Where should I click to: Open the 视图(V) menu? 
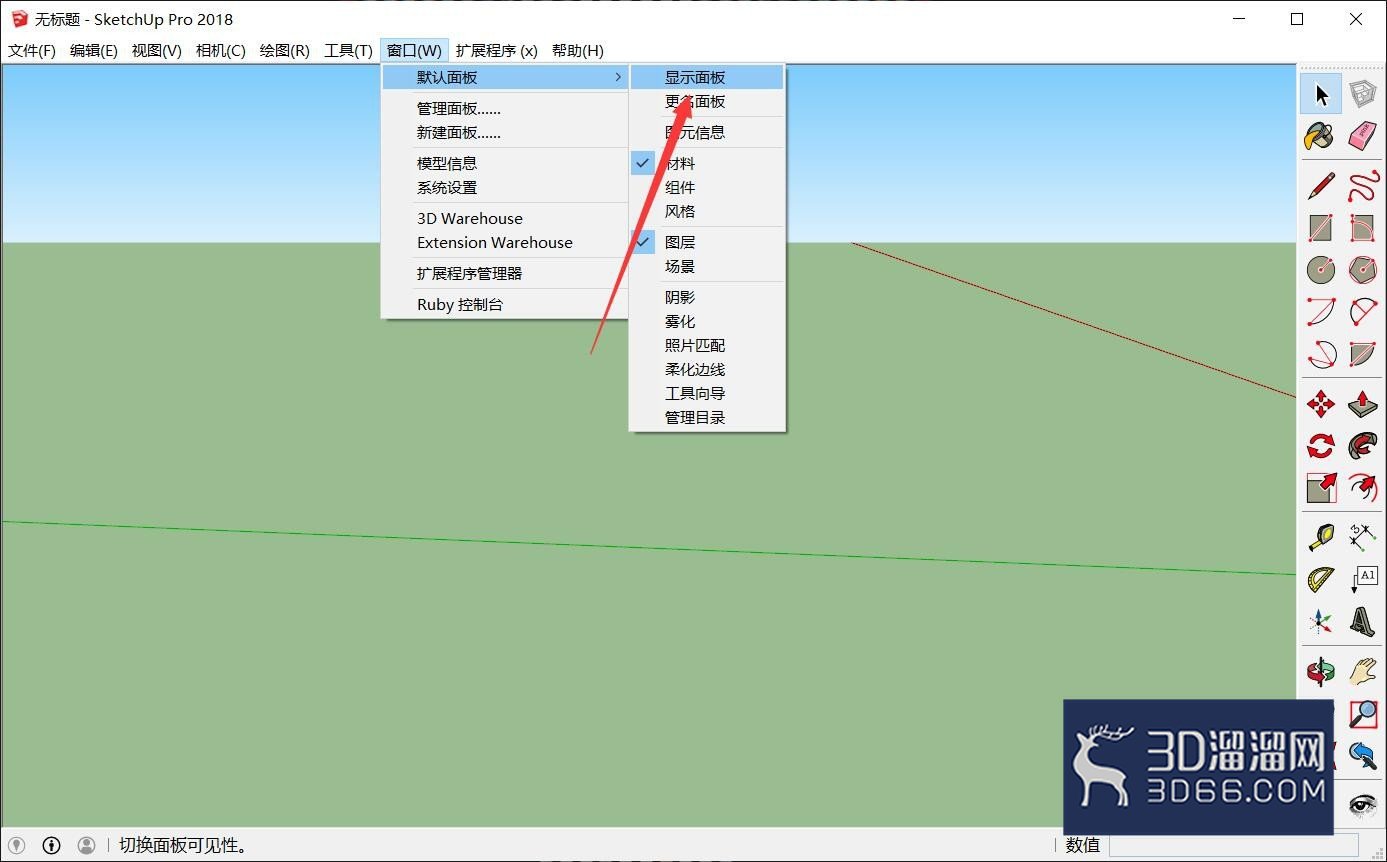(x=157, y=51)
